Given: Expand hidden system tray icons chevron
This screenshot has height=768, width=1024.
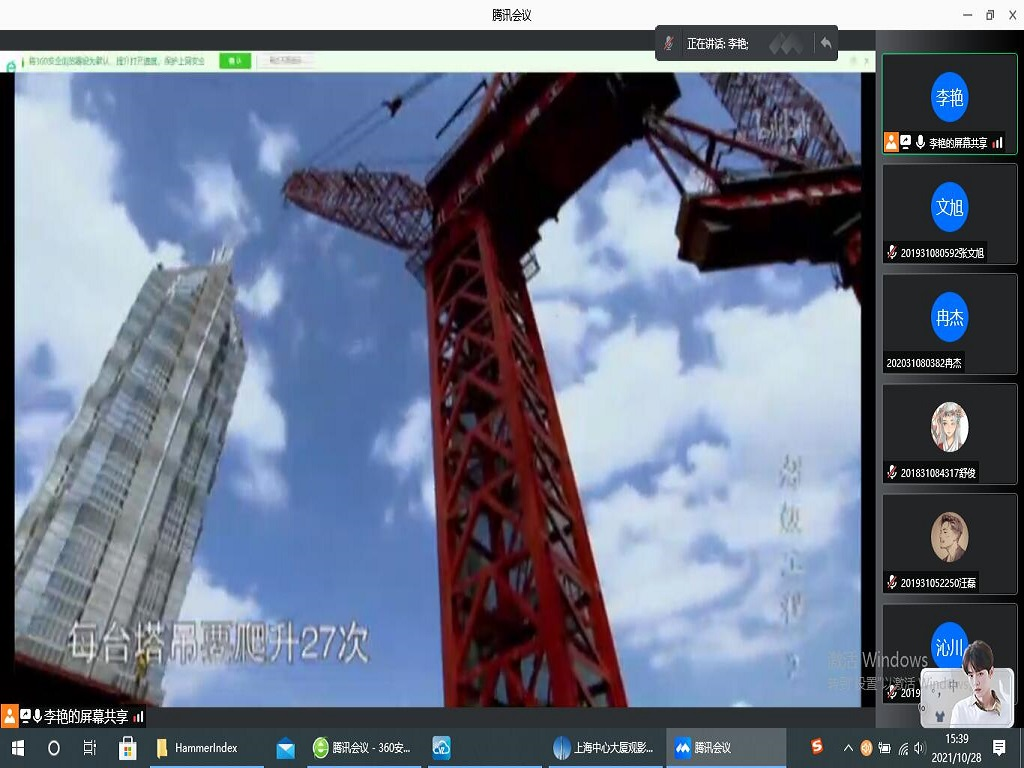Looking at the screenshot, I should tap(848, 748).
